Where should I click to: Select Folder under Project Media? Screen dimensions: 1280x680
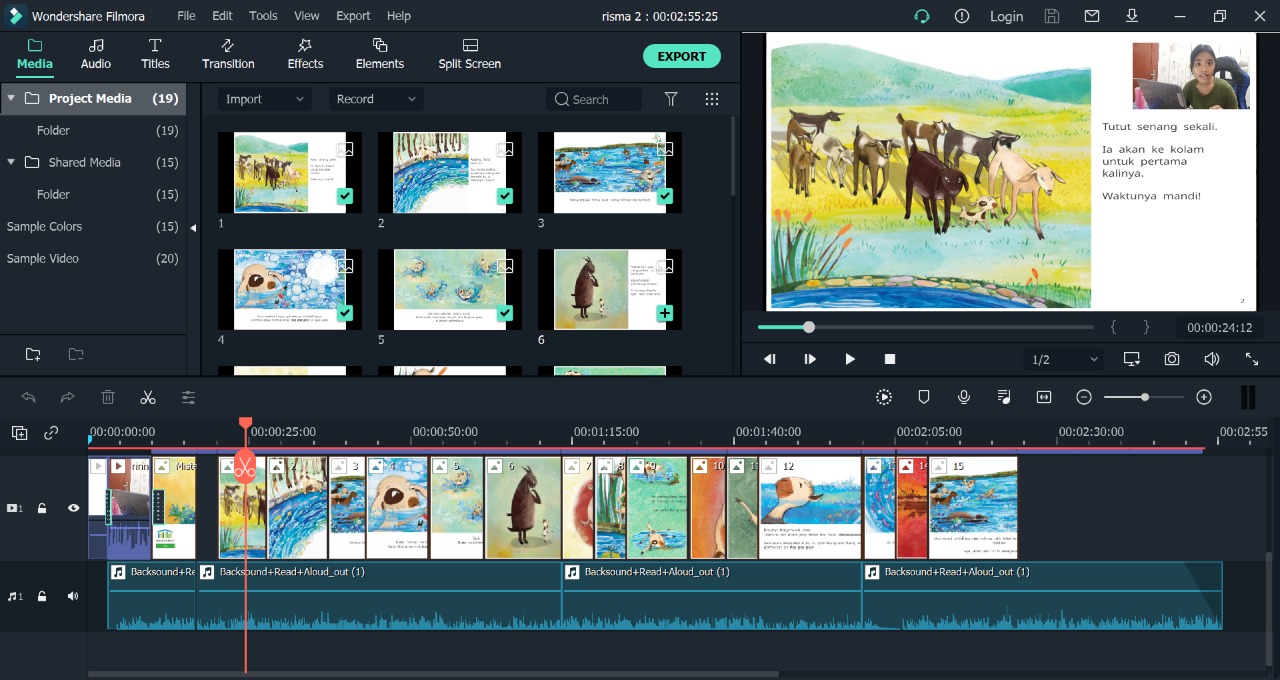click(x=53, y=130)
